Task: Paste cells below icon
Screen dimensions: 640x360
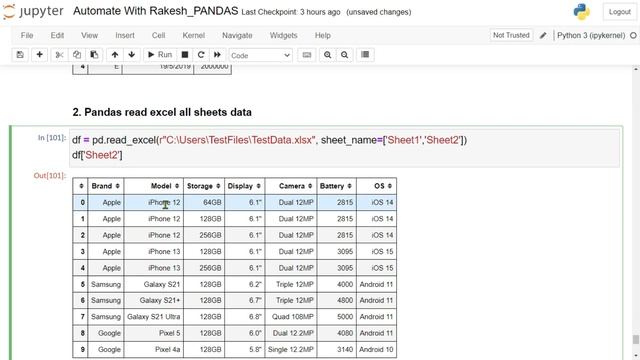Action: coord(94,55)
